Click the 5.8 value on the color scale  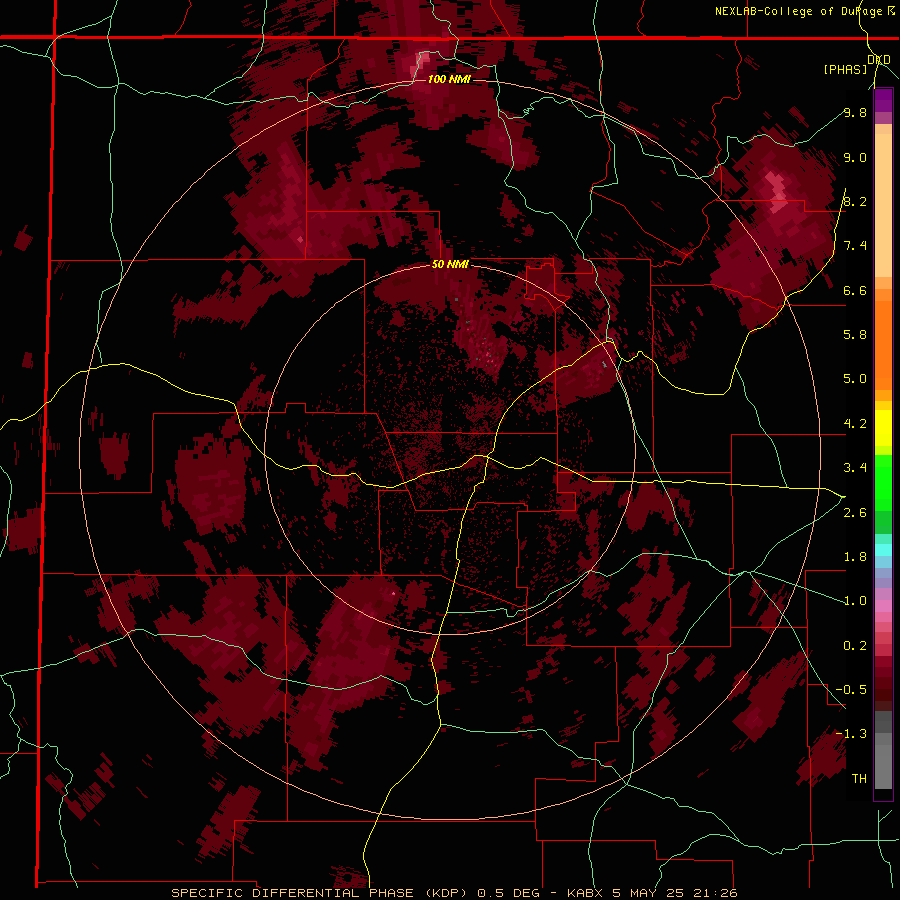855,335
